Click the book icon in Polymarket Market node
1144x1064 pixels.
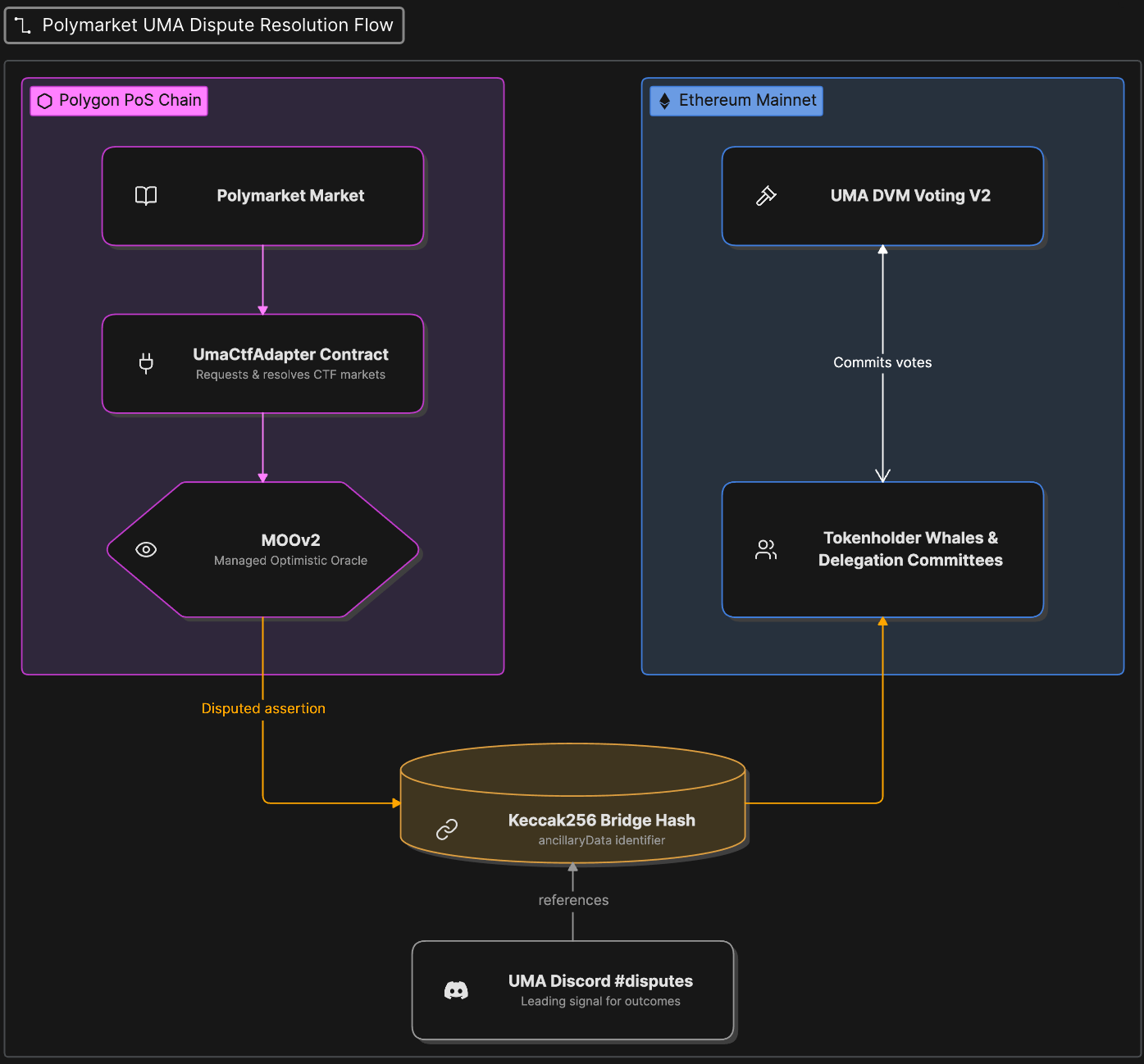(146, 196)
